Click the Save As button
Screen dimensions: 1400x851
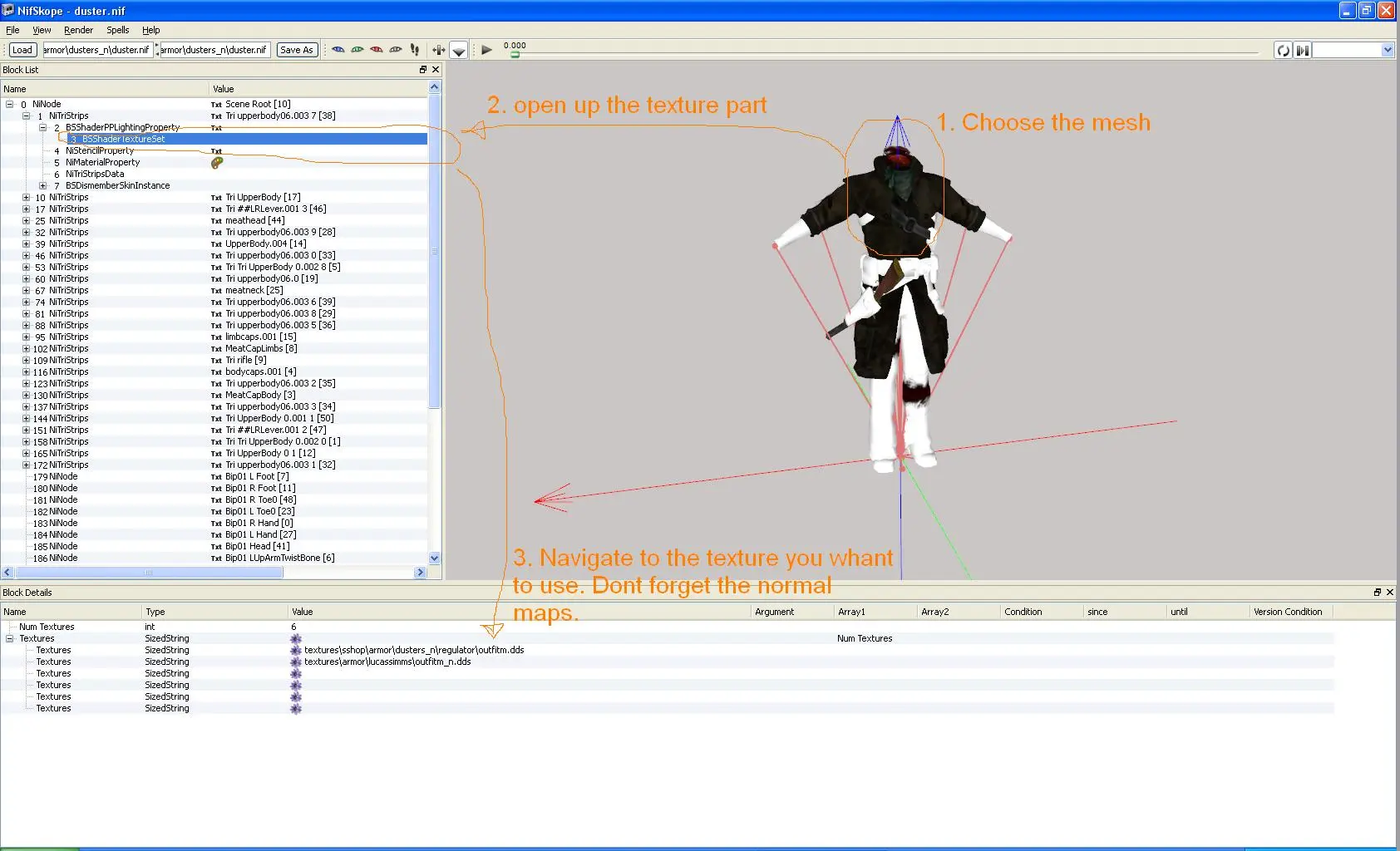click(297, 50)
